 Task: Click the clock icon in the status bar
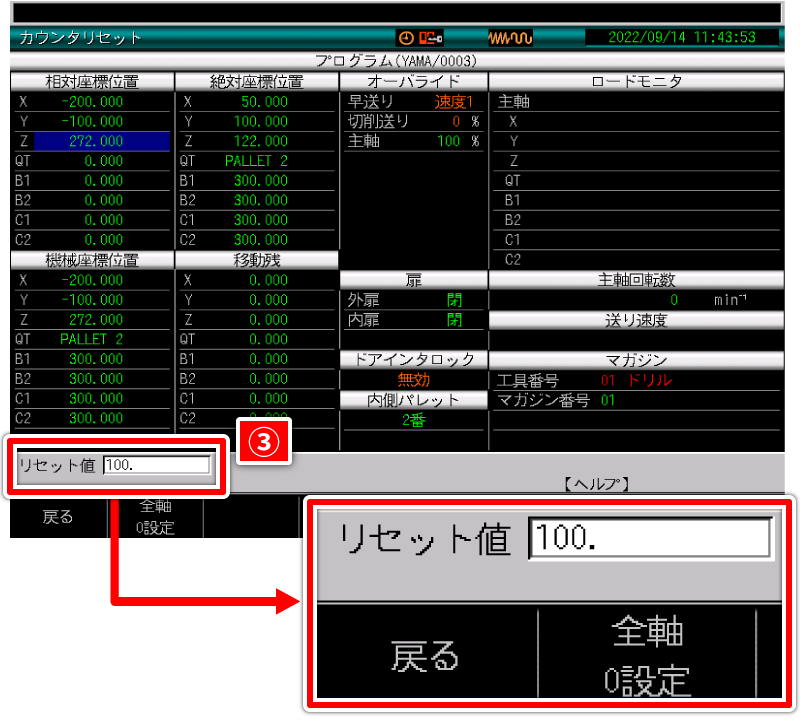(406, 38)
